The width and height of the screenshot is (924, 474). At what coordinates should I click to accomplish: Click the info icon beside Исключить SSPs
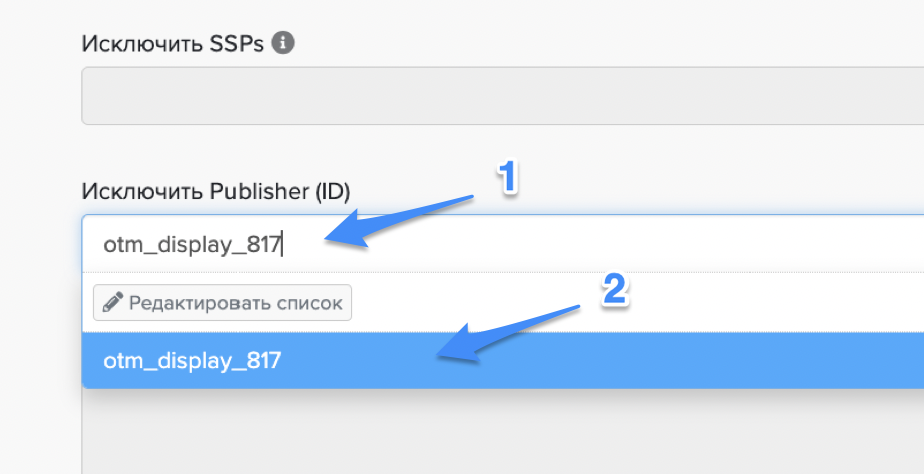283,44
